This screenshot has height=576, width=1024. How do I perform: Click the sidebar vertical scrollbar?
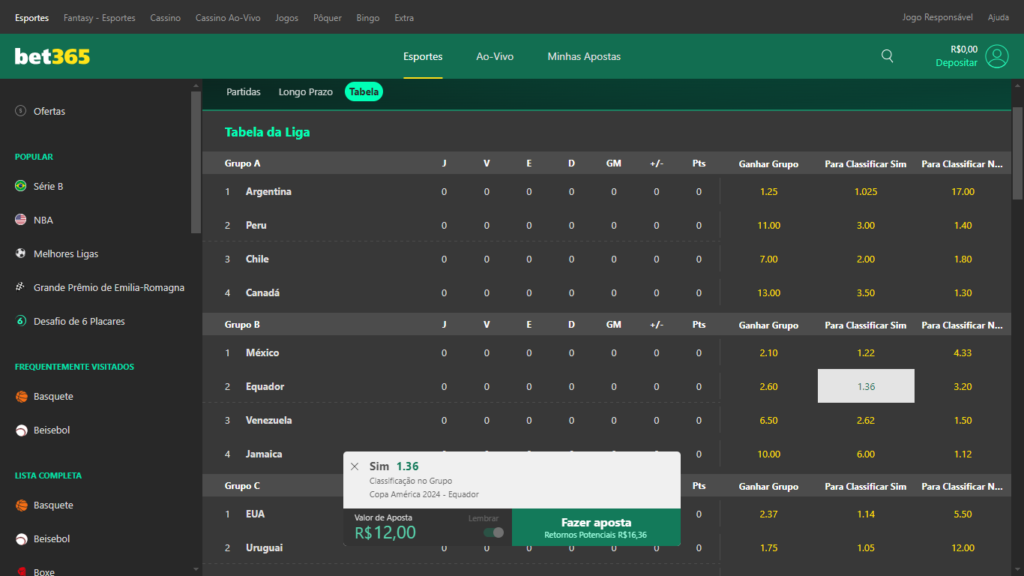196,163
